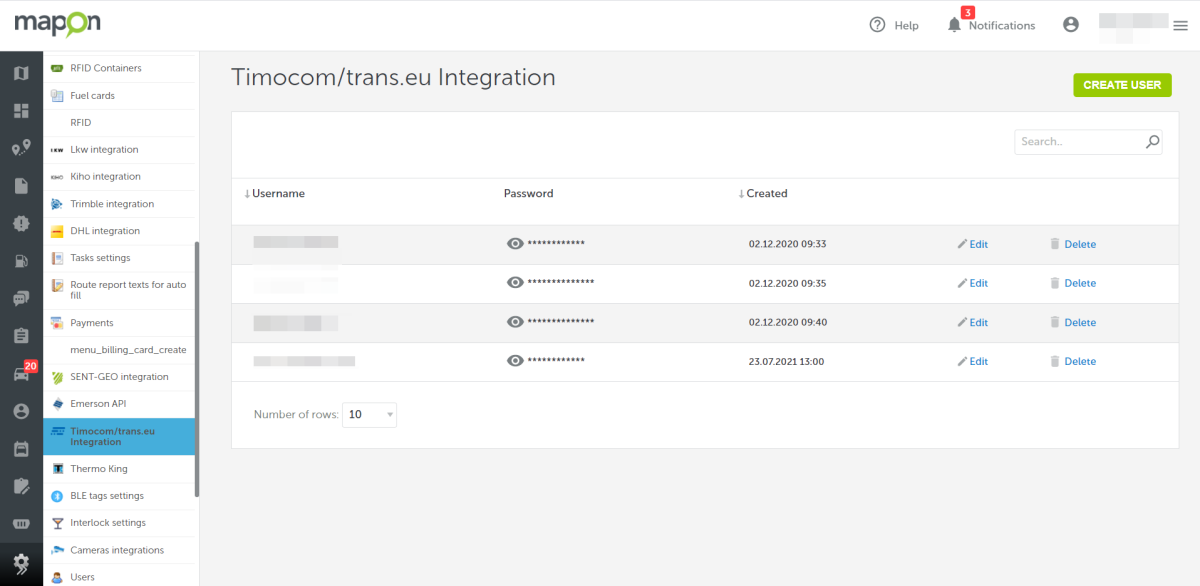1200x586 pixels.
Task: Click the search magnifier icon
Action: click(x=1153, y=142)
